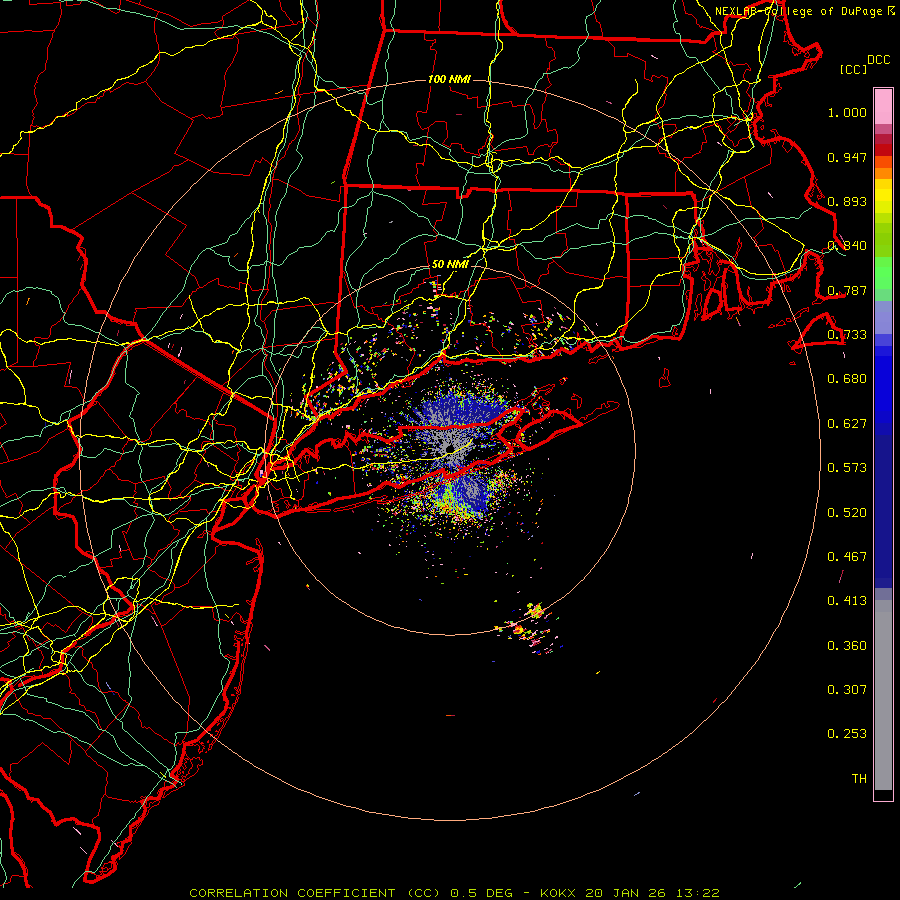Click the black radar site dot on Long Island
The height and width of the screenshot is (900, 900).
(450, 449)
